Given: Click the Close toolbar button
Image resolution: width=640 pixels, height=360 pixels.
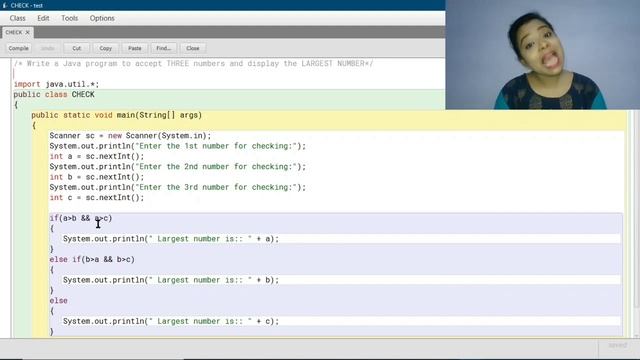Looking at the screenshot, I should click(x=192, y=48).
